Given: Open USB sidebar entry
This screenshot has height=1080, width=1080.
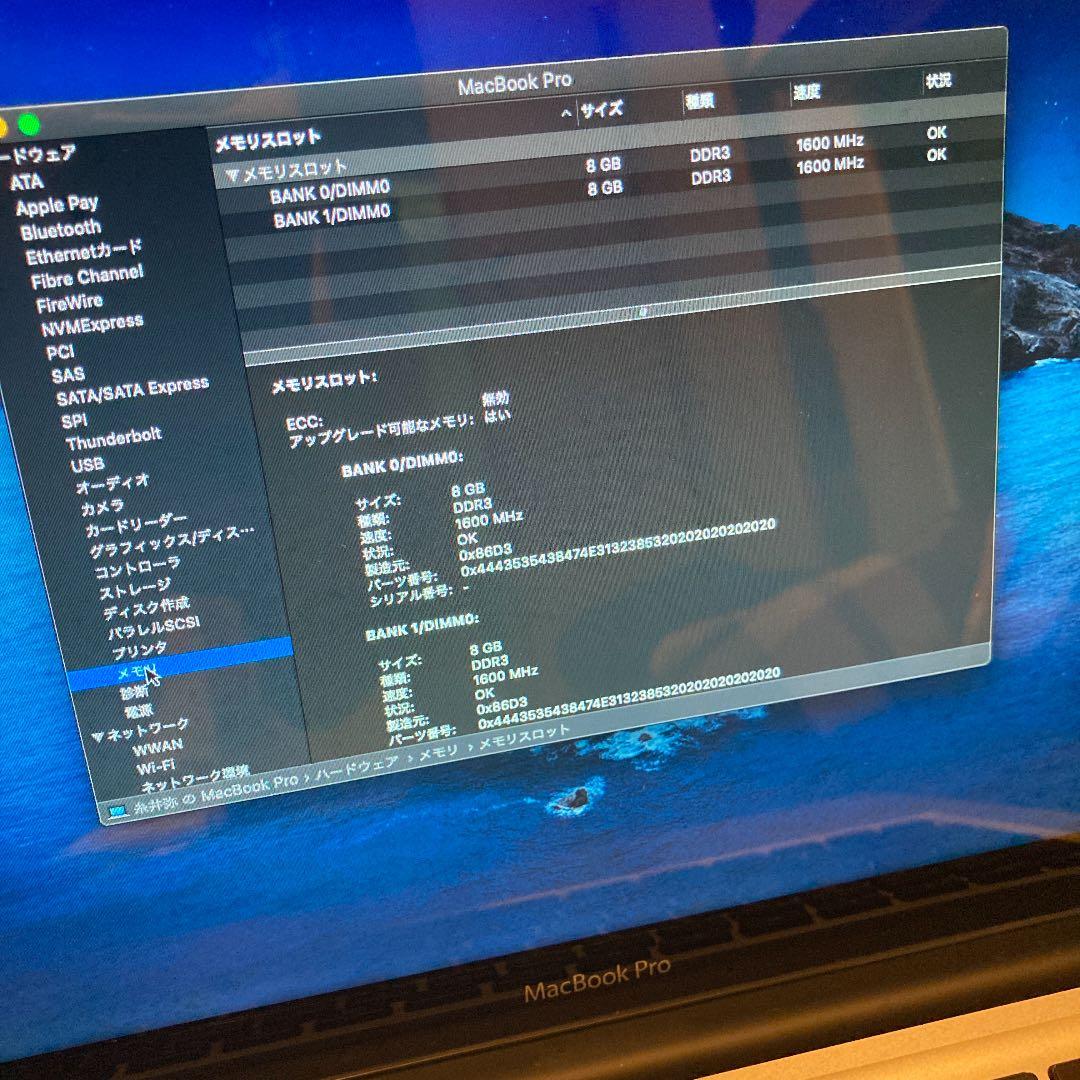Looking at the screenshot, I should (x=87, y=465).
